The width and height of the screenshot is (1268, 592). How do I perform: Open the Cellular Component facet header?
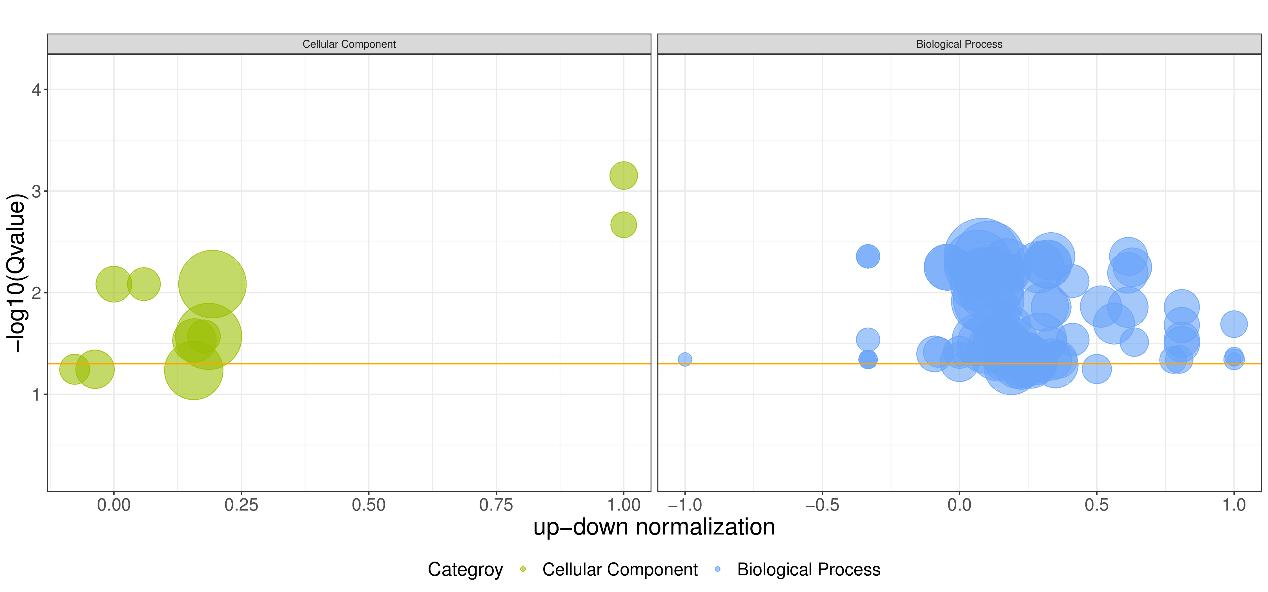coord(349,44)
